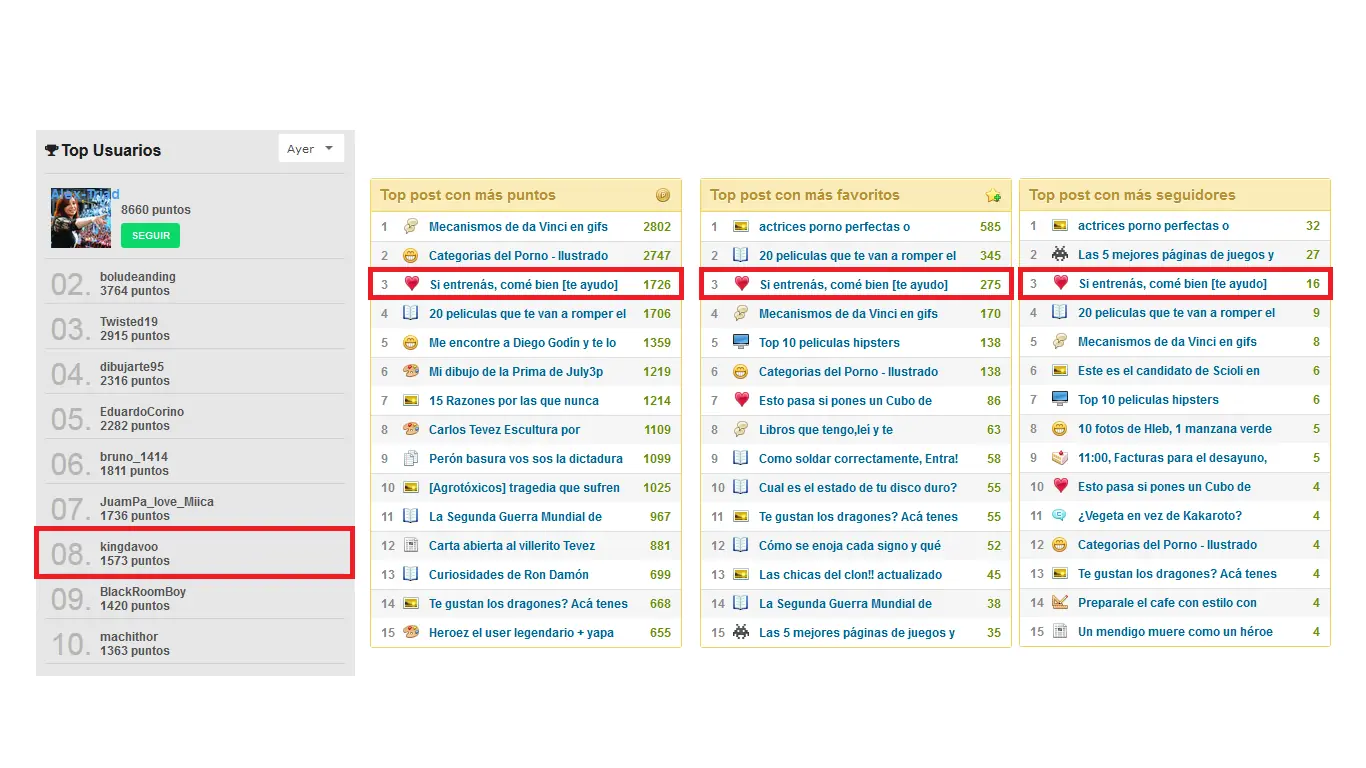Click the book icon beside 'Curiosidades de Ron Damón'
Screen dimensions: 1366x768
coord(410,575)
